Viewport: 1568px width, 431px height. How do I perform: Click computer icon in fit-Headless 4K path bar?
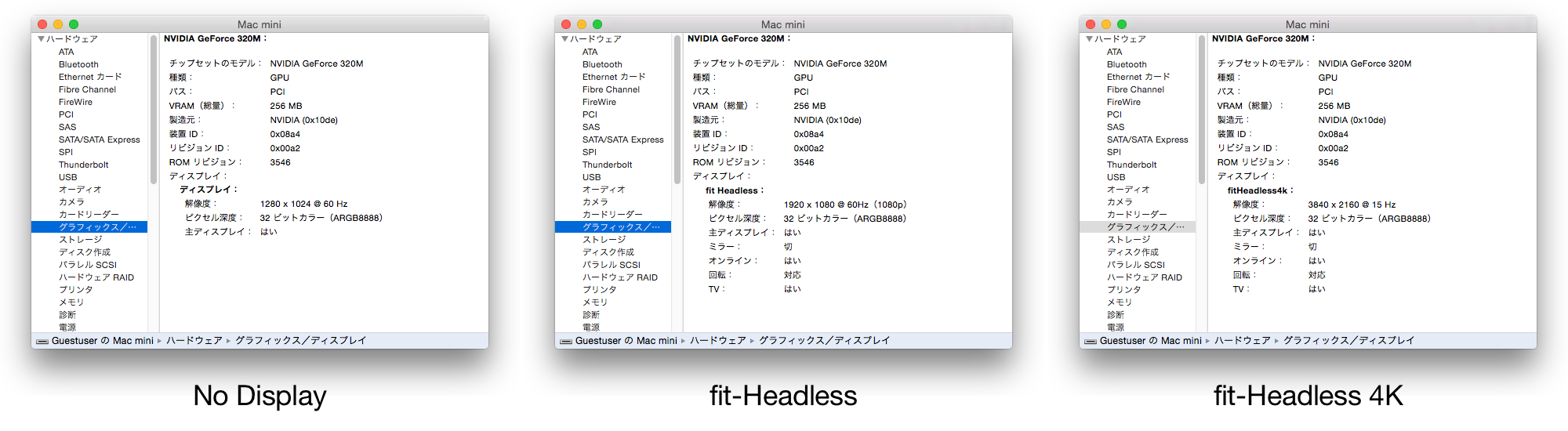pos(1091,341)
